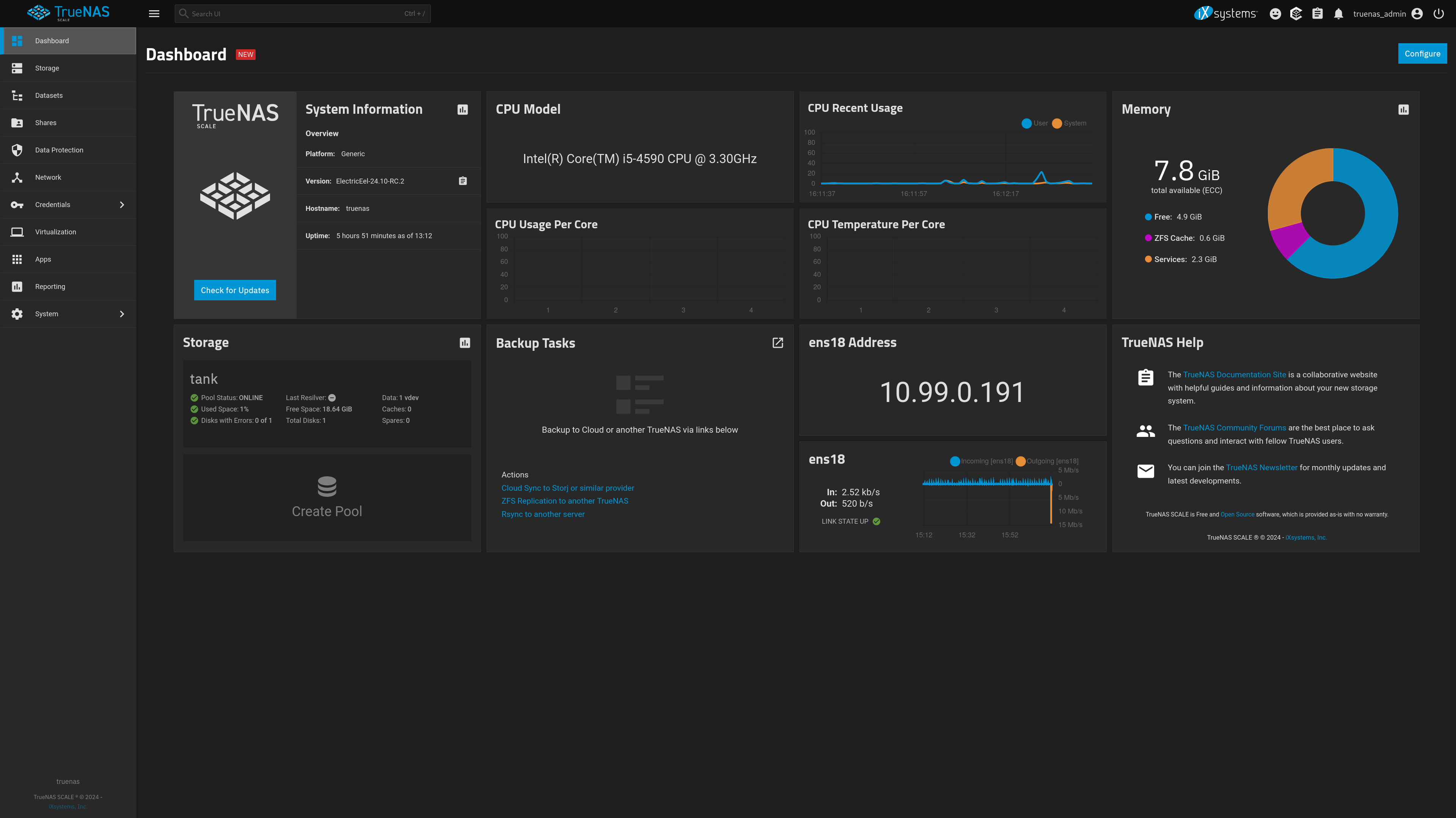Open the feedback smiley icon
This screenshot has width=1456, height=818.
[1275, 14]
